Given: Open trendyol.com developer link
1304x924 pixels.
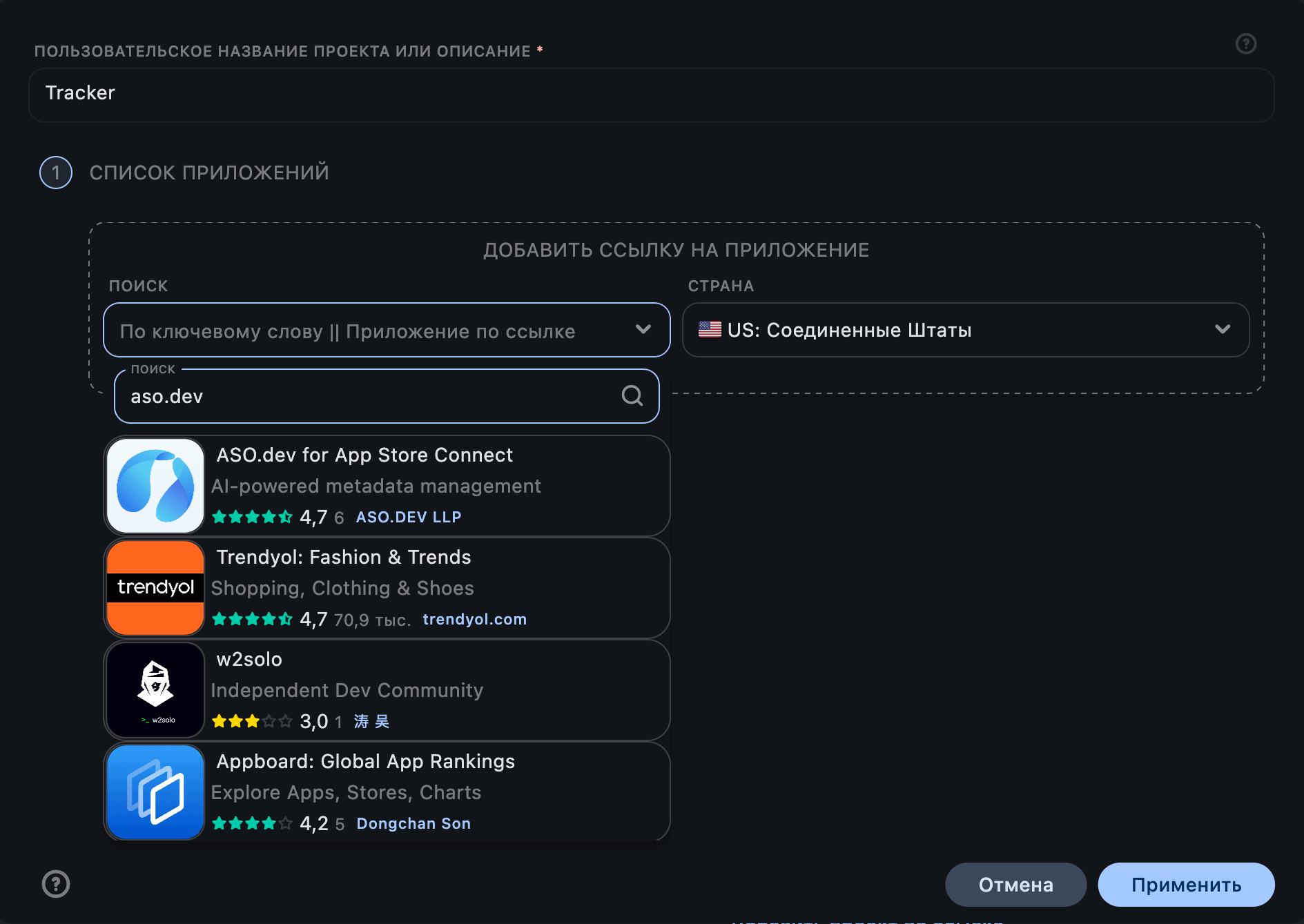Looking at the screenshot, I should [x=475, y=619].
